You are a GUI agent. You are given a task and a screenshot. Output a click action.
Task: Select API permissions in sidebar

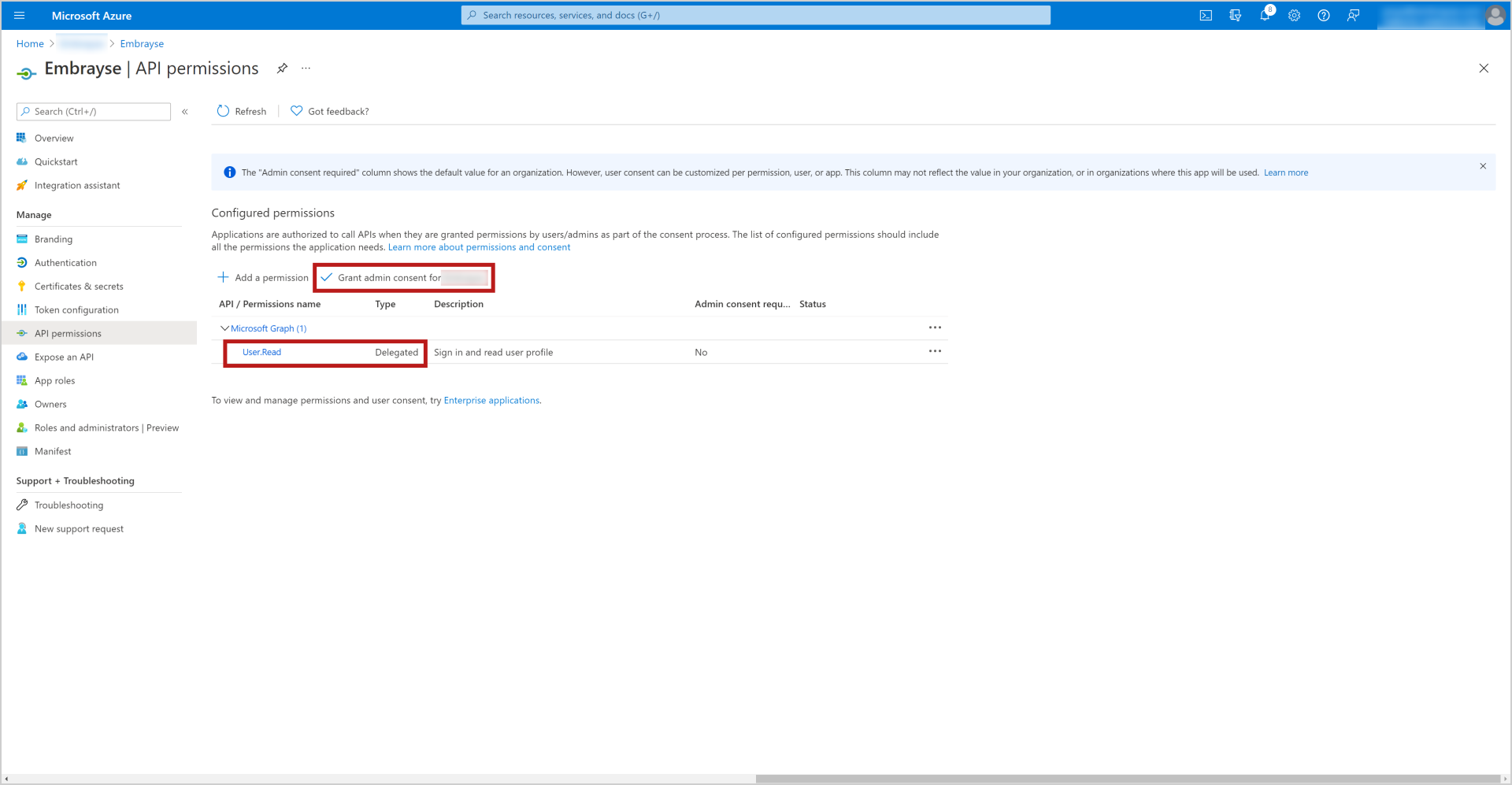coord(98,333)
